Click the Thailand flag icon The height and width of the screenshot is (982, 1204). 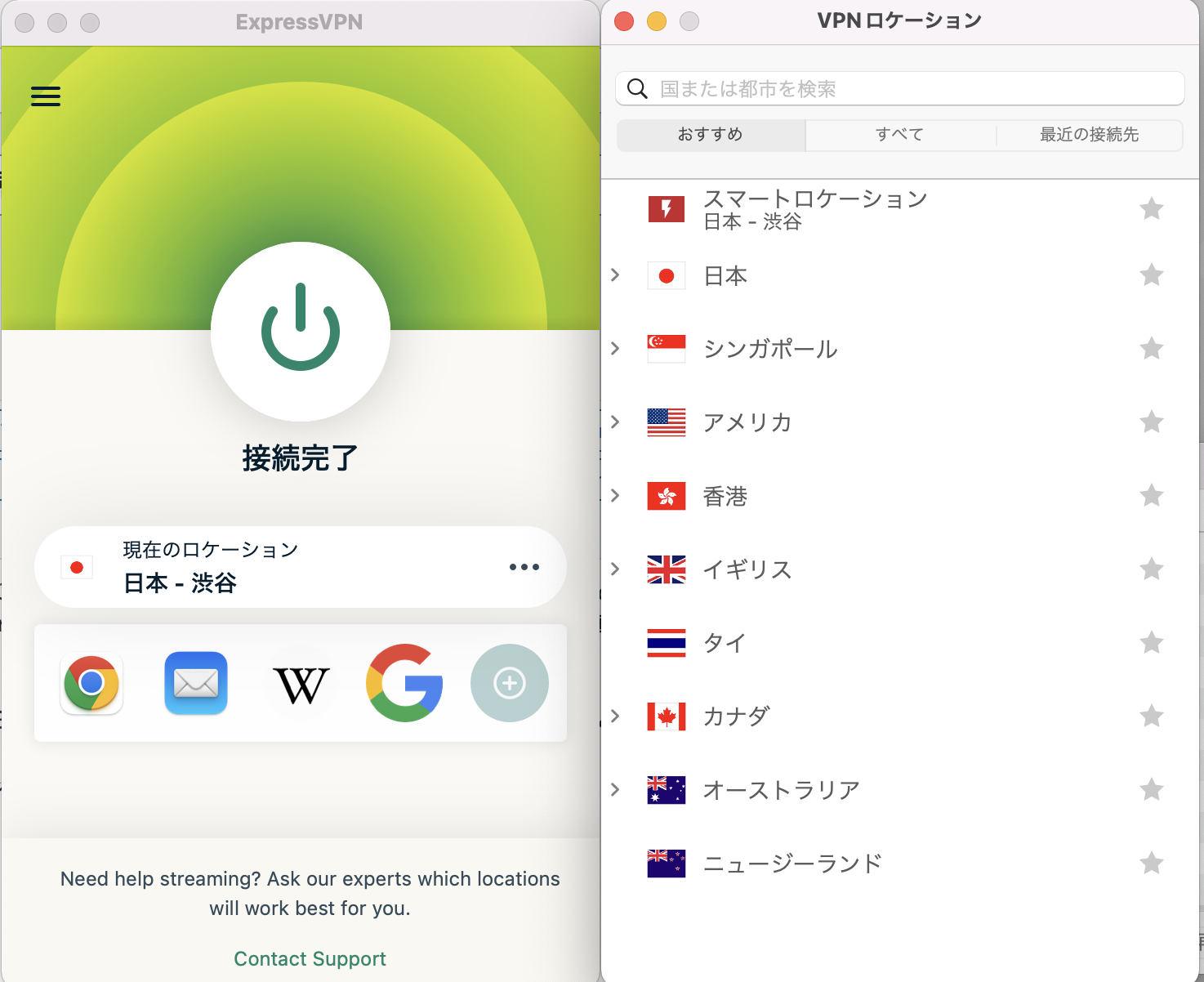[x=667, y=643]
